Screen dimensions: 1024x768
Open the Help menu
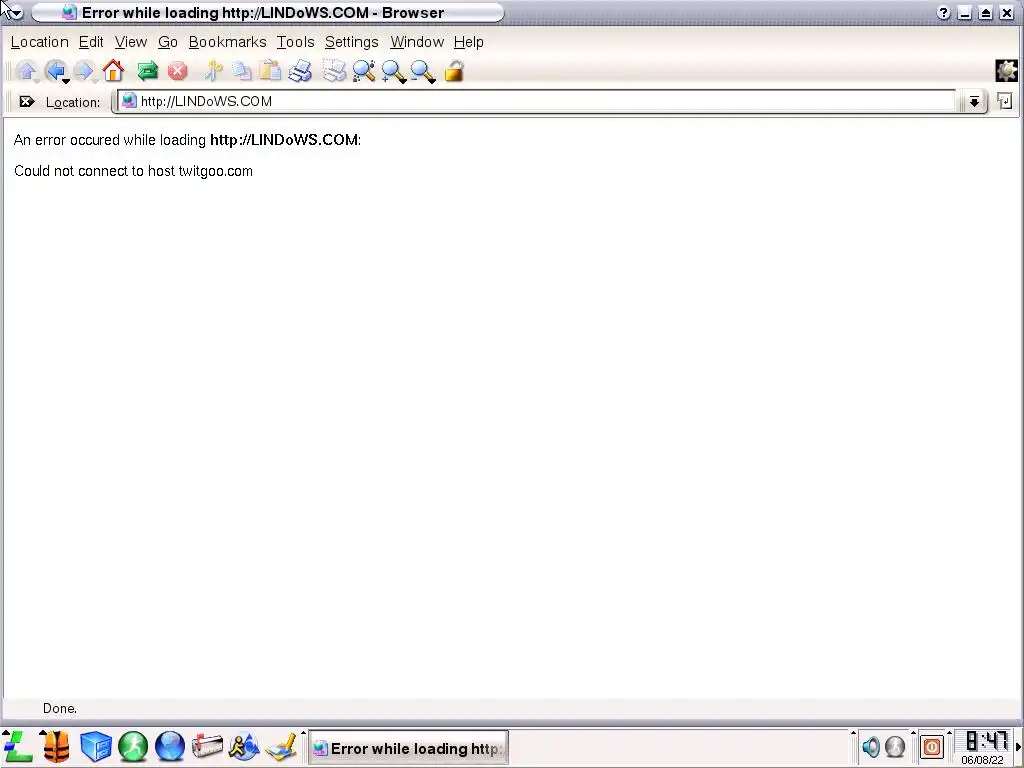tap(469, 42)
